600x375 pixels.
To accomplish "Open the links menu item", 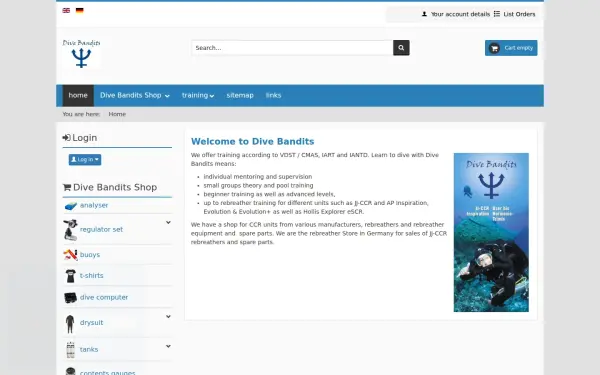I will pyautogui.click(x=273, y=96).
